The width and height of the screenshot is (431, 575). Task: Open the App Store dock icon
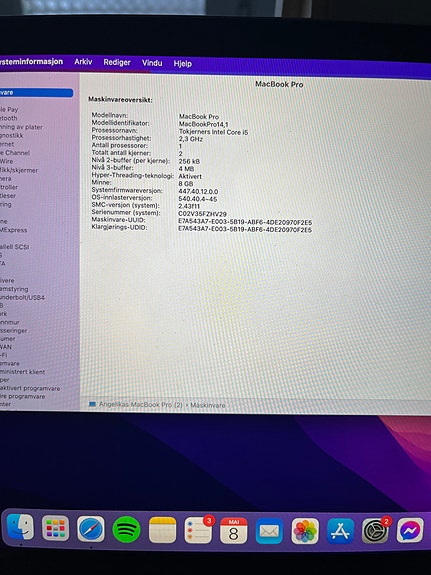[x=340, y=531]
